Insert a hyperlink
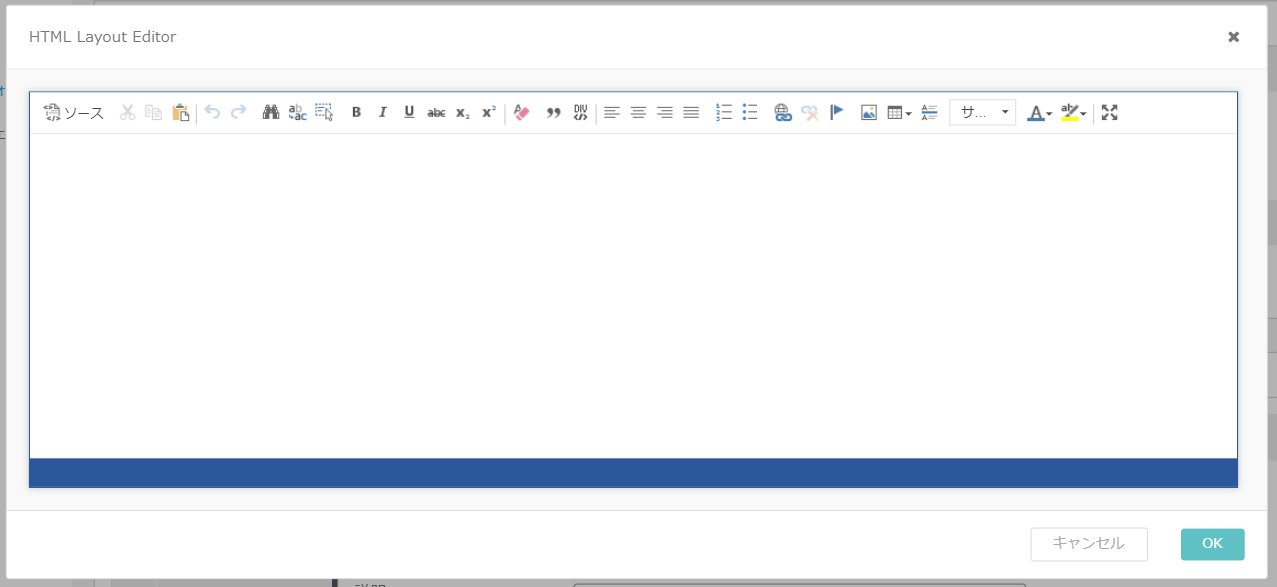 [783, 113]
